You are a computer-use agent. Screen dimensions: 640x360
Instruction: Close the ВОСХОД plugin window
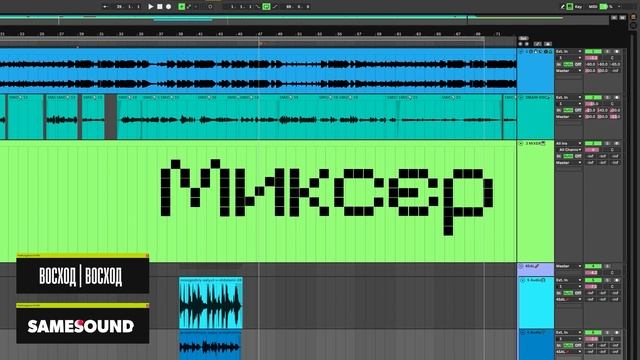point(147,256)
